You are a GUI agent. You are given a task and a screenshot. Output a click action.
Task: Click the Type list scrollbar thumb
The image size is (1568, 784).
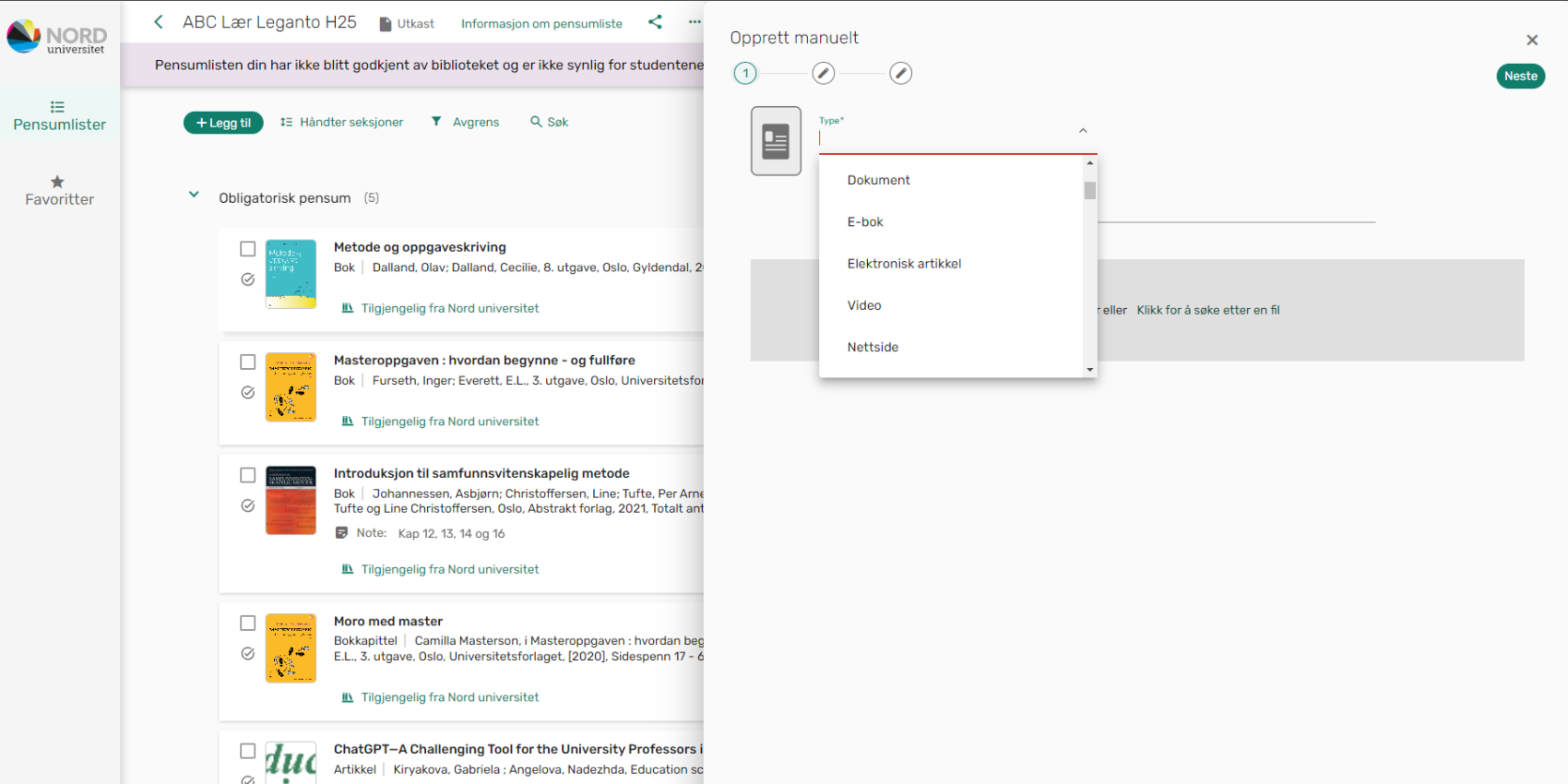pos(1090,190)
